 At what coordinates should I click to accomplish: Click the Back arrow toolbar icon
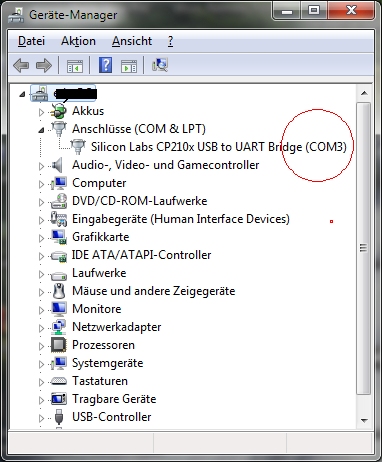(21, 65)
